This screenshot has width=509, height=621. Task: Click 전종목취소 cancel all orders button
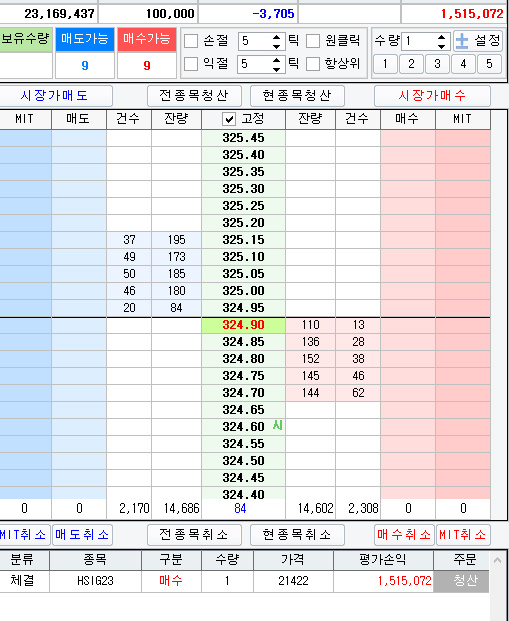coord(194,535)
